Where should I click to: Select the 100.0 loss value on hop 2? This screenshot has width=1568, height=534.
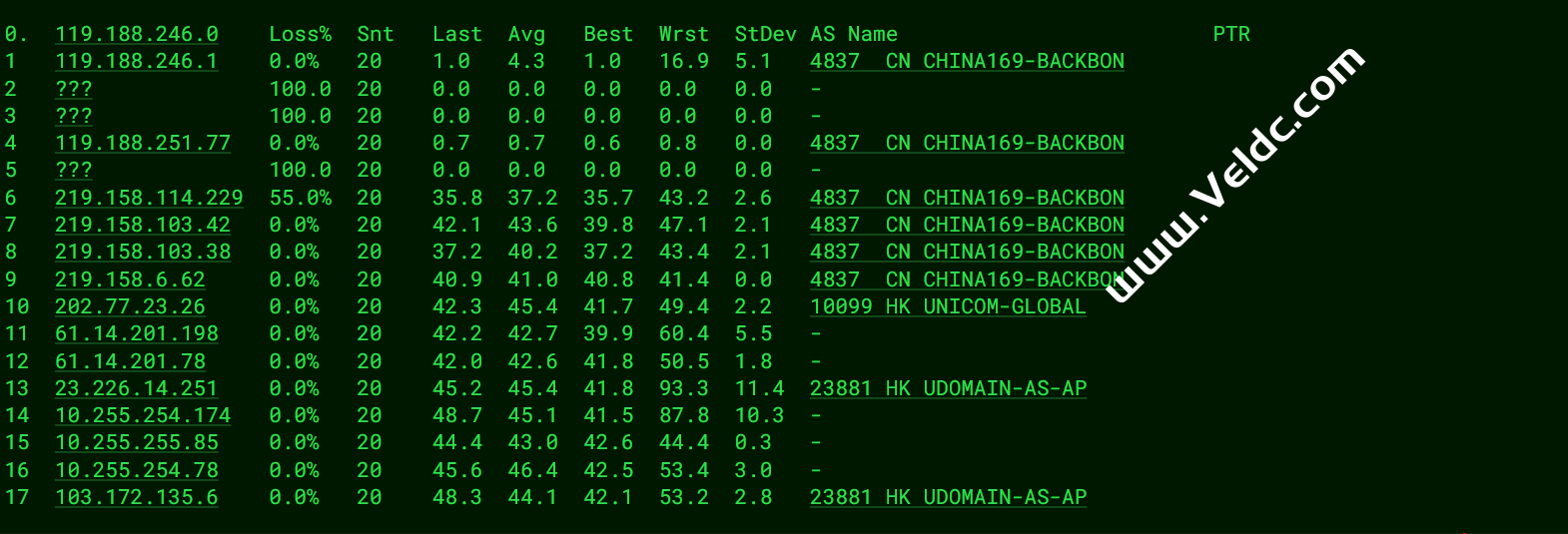[x=301, y=89]
